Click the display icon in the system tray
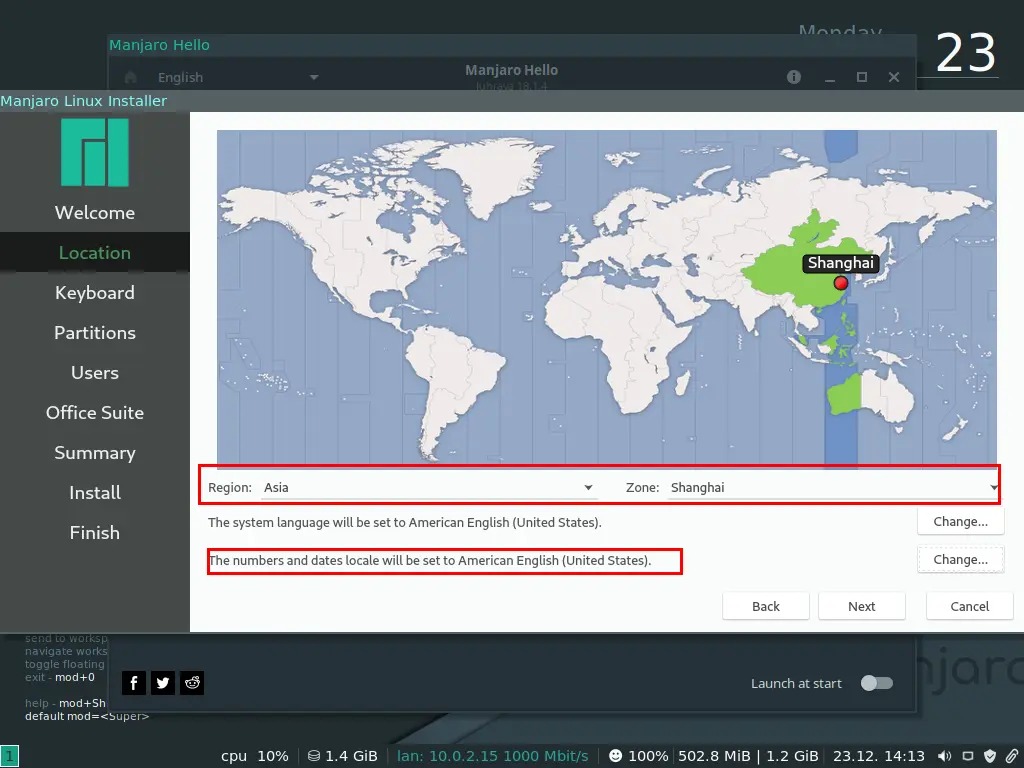The image size is (1024, 768). point(968,756)
